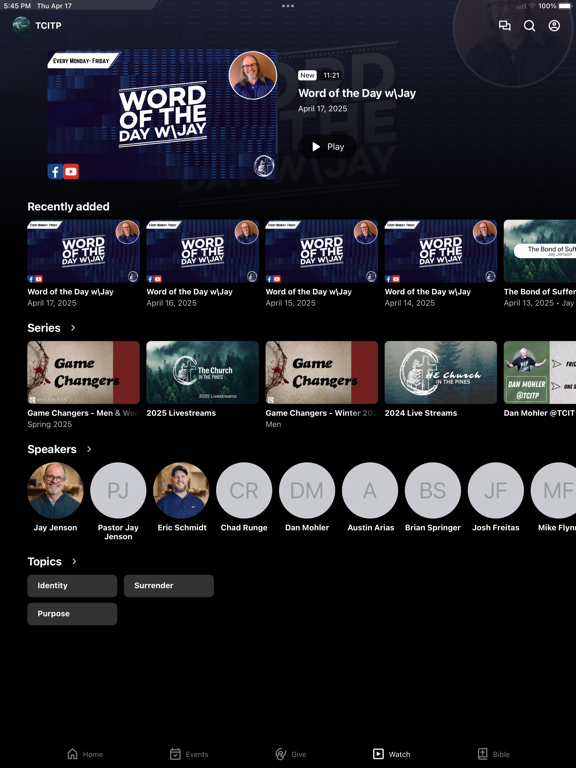
Task: Go to the Watch tab
Action: point(391,754)
